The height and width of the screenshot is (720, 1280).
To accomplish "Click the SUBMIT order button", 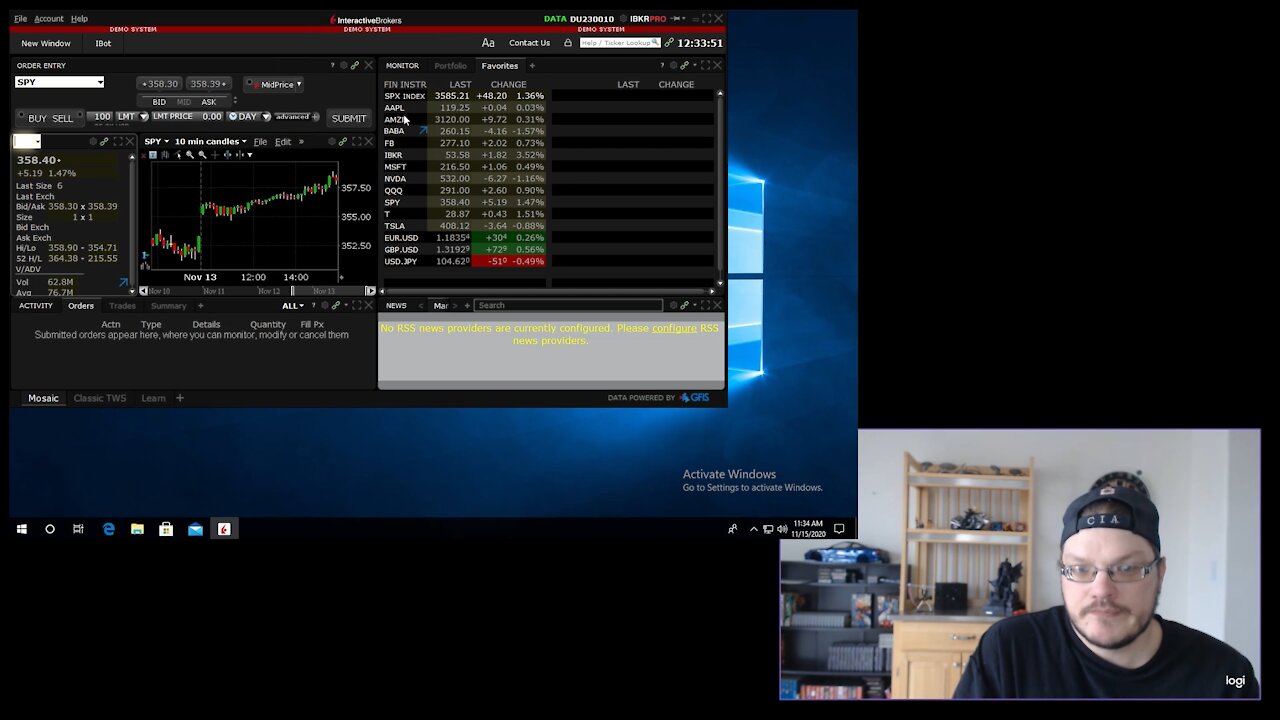I will coord(349,118).
